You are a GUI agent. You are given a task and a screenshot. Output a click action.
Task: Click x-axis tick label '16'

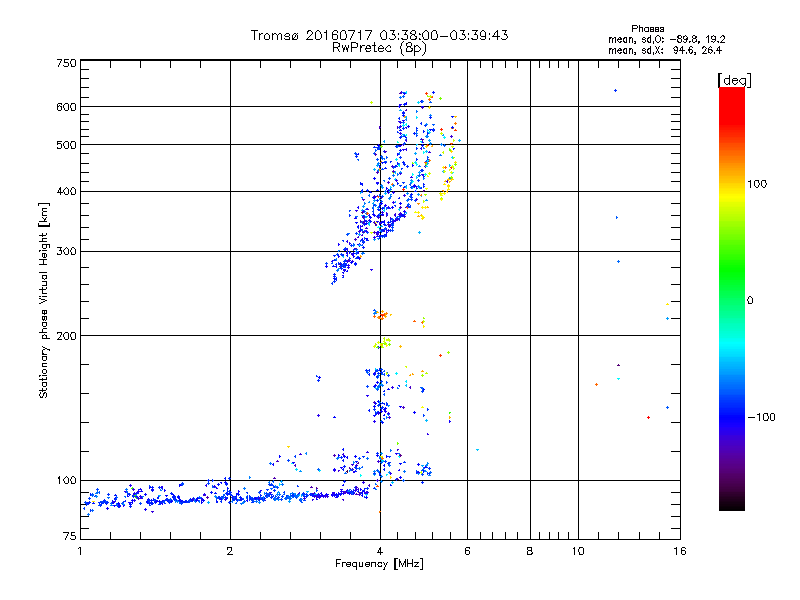click(680, 551)
